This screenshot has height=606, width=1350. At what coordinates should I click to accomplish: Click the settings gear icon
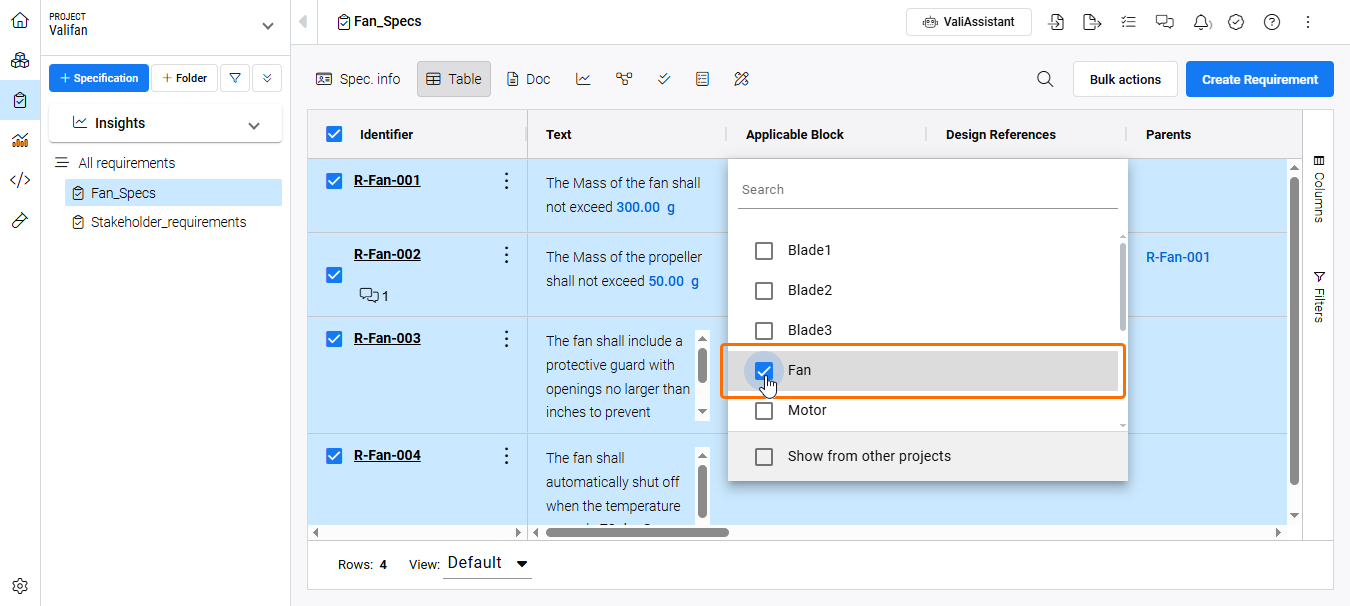(x=20, y=586)
